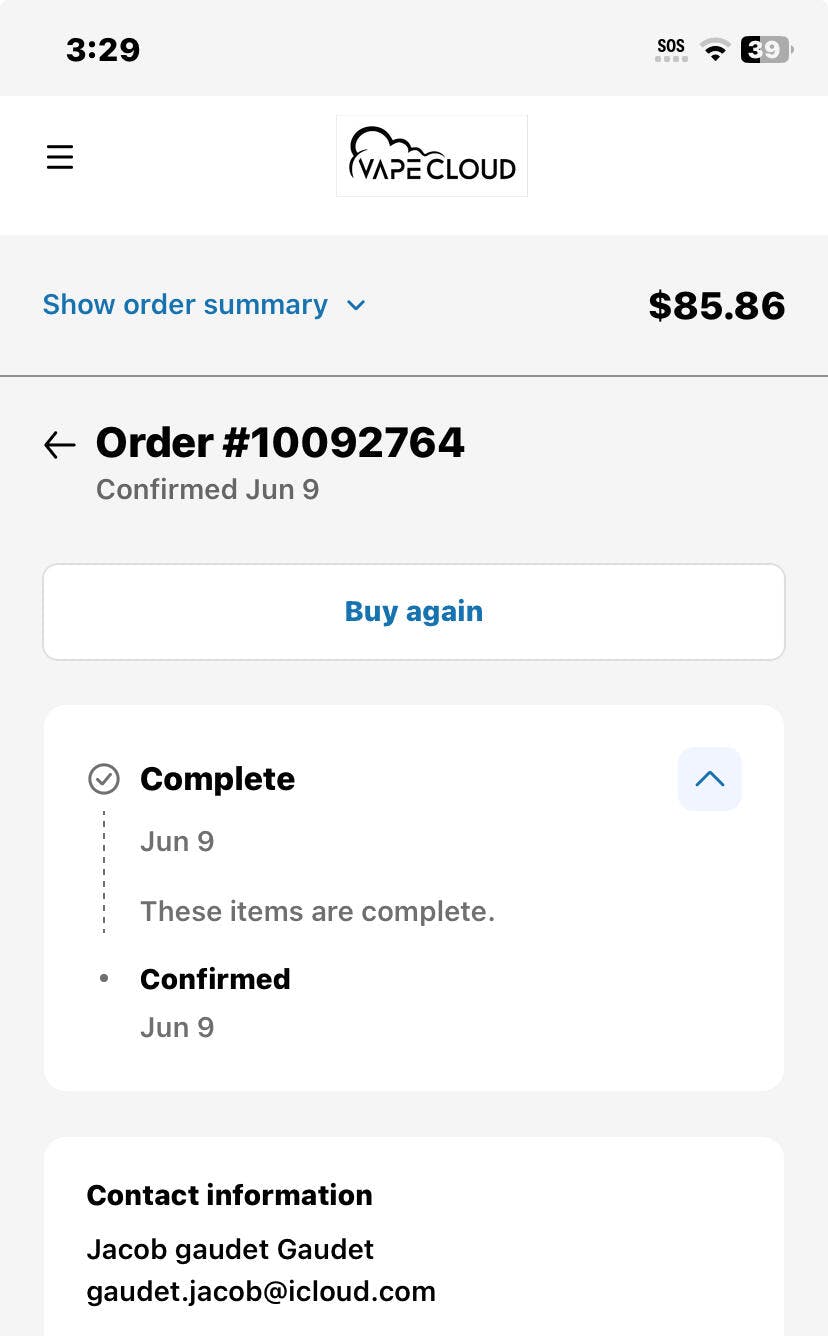Viewport: 828px width, 1336px height.
Task: Tap the Wi-Fi status icon
Action: pyautogui.click(x=715, y=49)
